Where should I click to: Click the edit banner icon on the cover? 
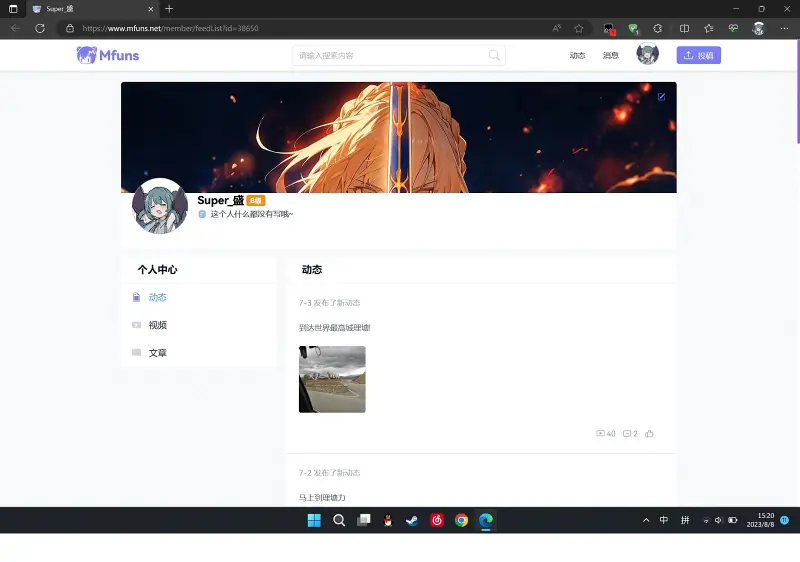tap(661, 97)
